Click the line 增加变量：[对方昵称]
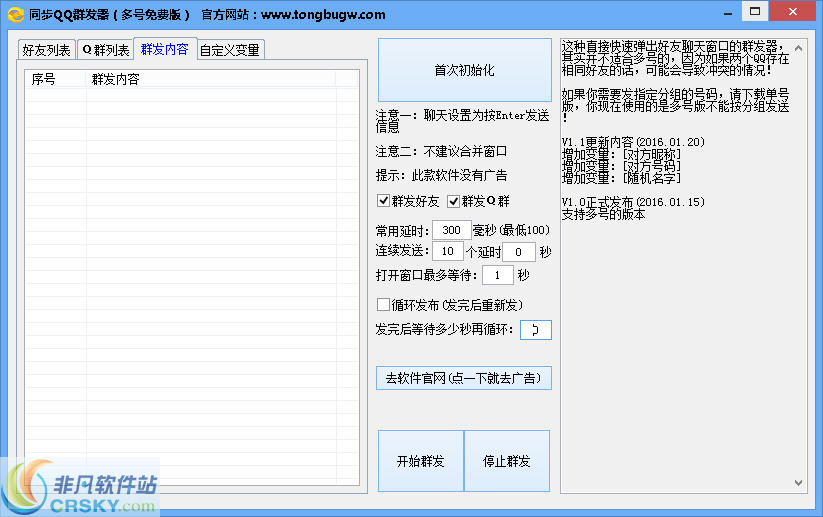823x517 pixels. [x=621, y=154]
